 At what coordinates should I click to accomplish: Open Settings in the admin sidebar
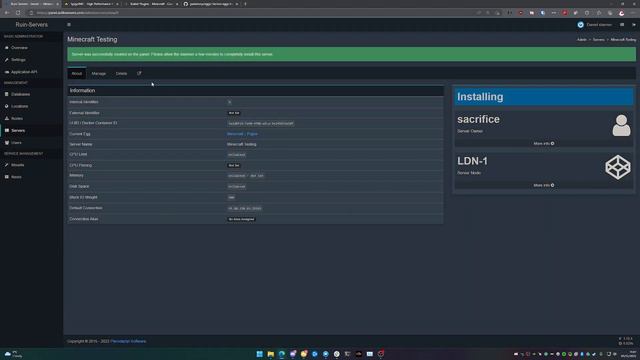point(18,60)
